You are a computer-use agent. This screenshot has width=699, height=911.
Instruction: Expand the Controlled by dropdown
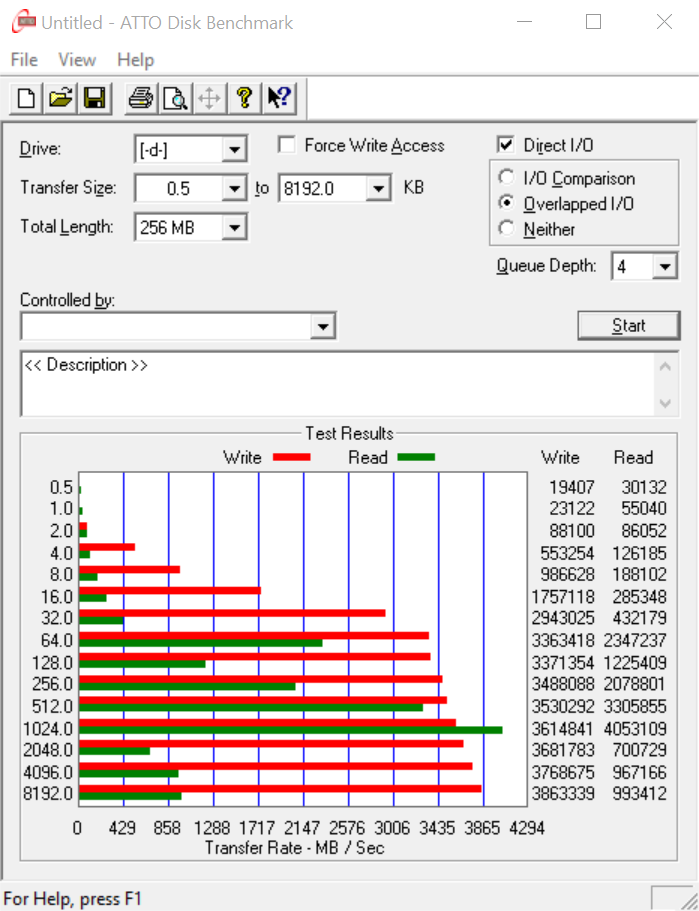click(x=322, y=327)
